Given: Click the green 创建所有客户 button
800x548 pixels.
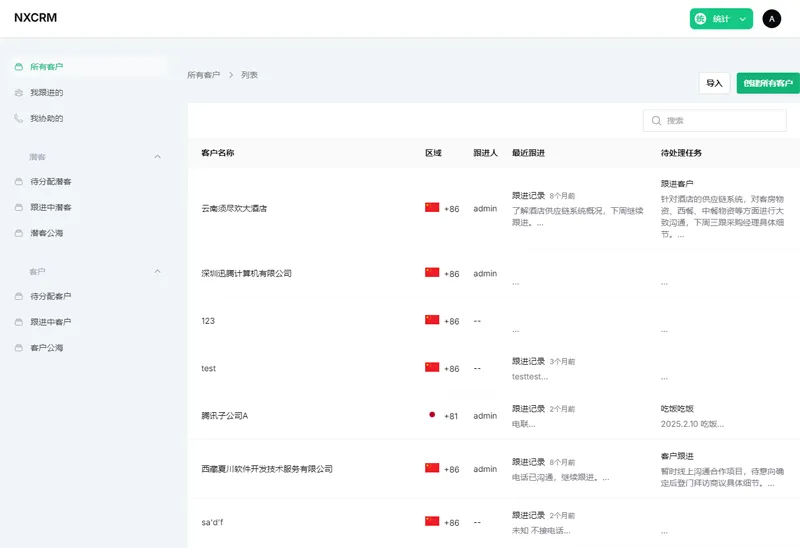Looking at the screenshot, I should (768, 84).
